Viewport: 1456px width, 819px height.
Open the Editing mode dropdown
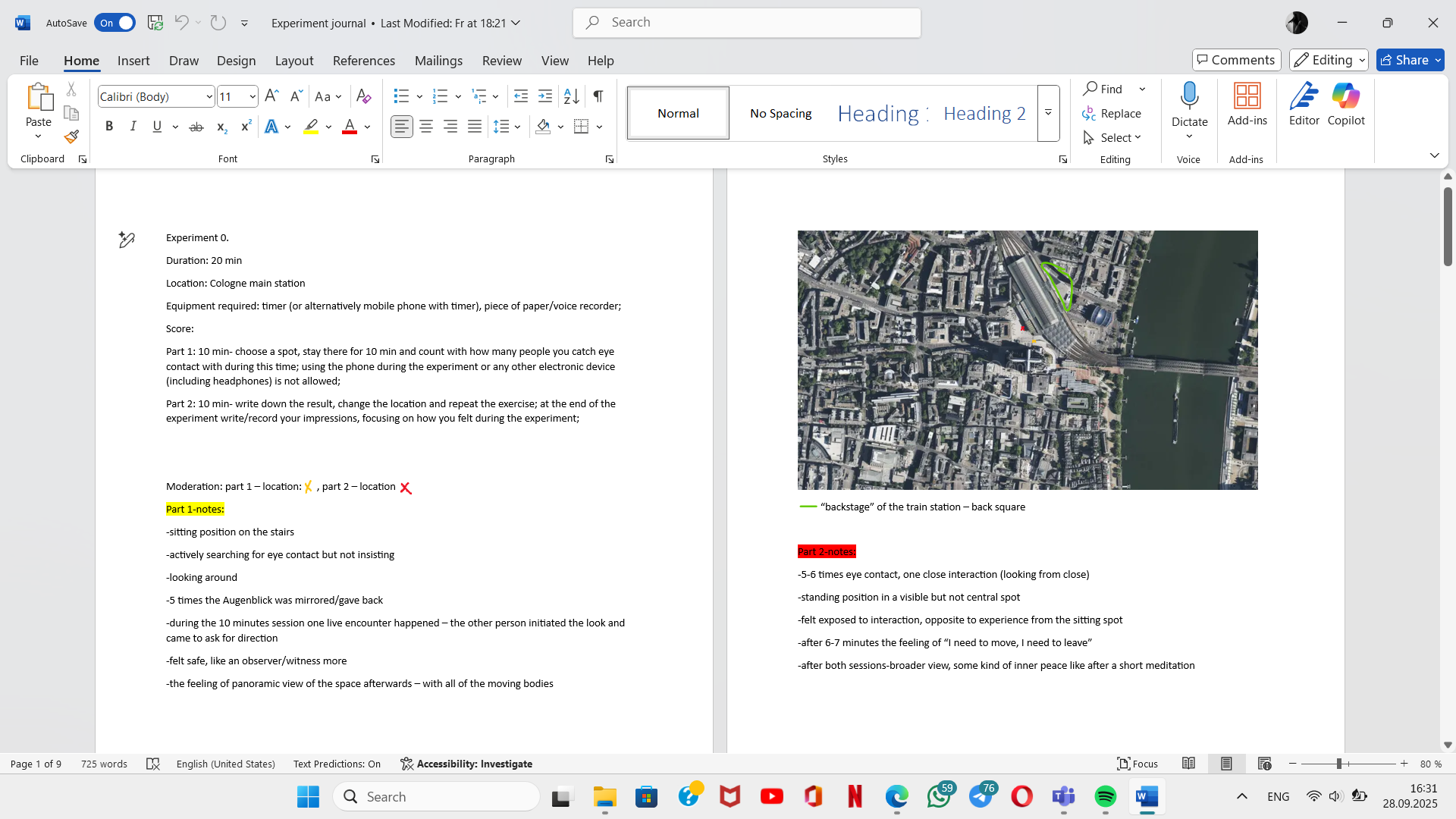pyautogui.click(x=1329, y=60)
